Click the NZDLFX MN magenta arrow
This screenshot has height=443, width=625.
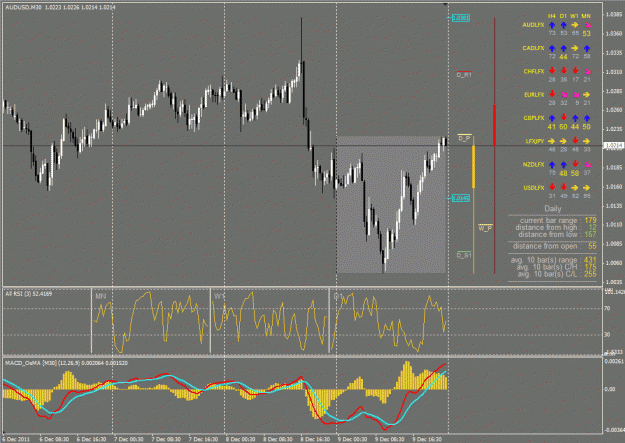tap(587, 164)
